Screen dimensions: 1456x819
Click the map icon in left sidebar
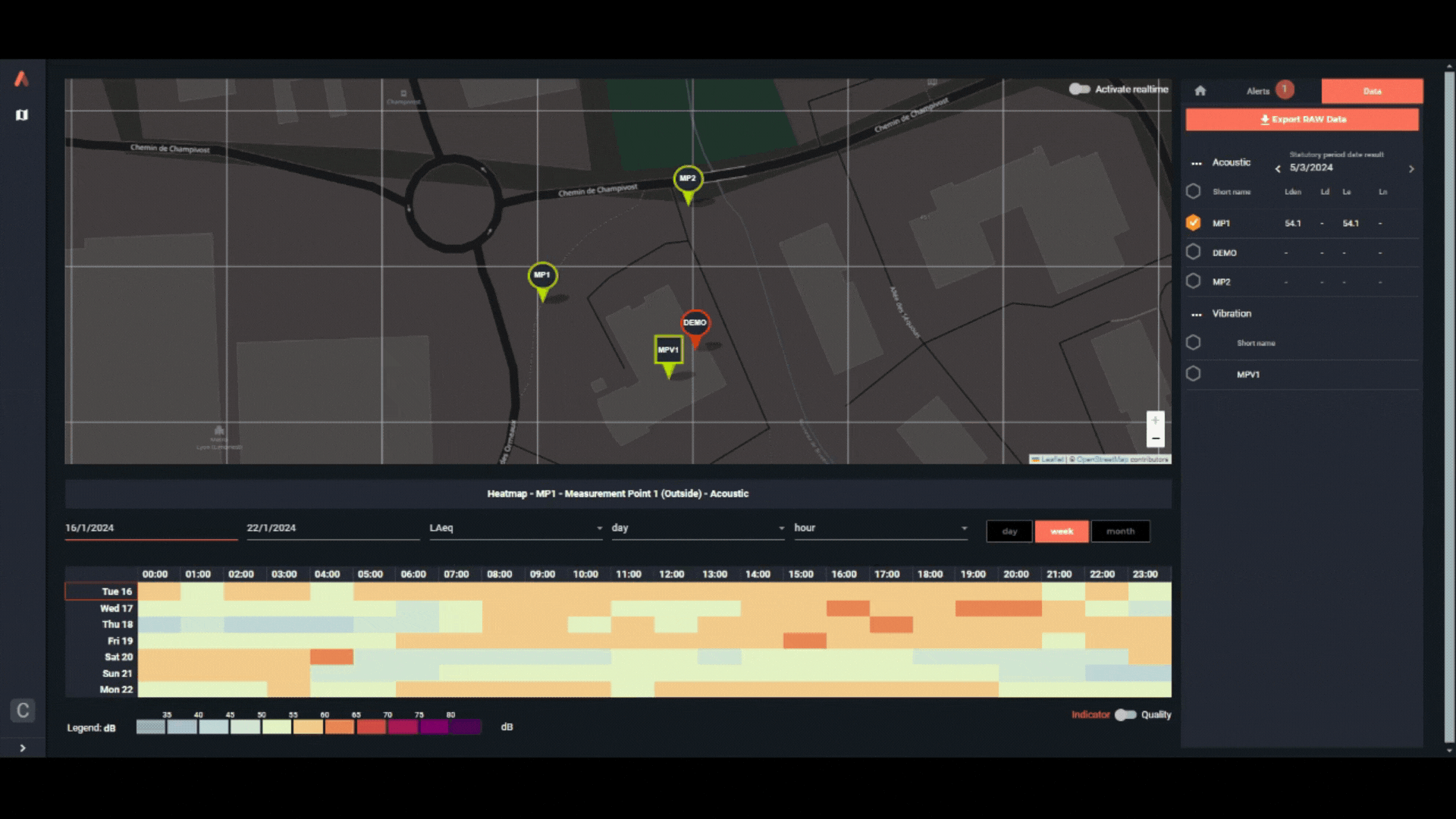(x=22, y=115)
